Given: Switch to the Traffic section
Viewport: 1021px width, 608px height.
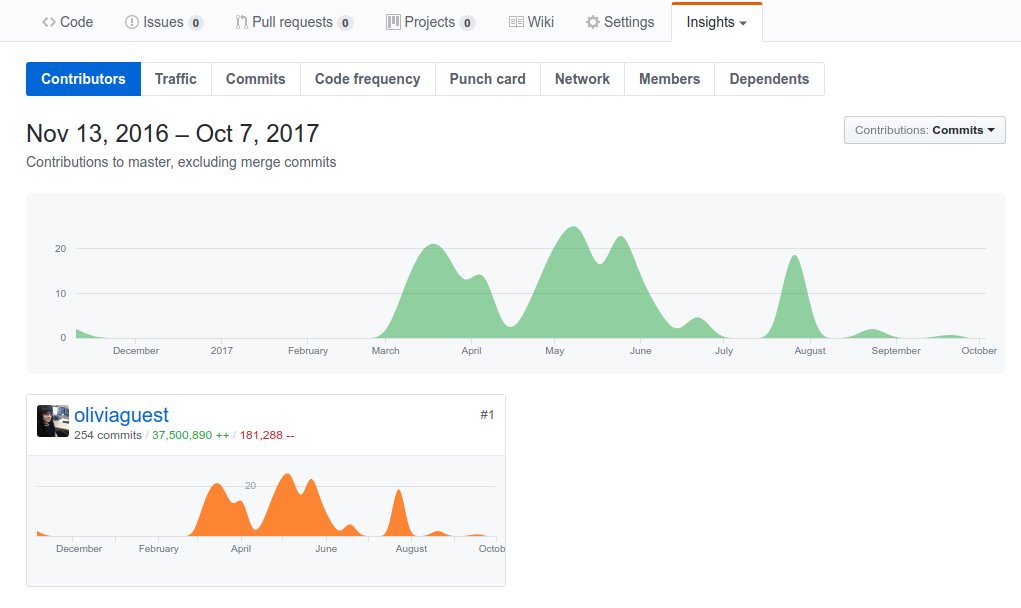Looking at the screenshot, I should point(176,79).
